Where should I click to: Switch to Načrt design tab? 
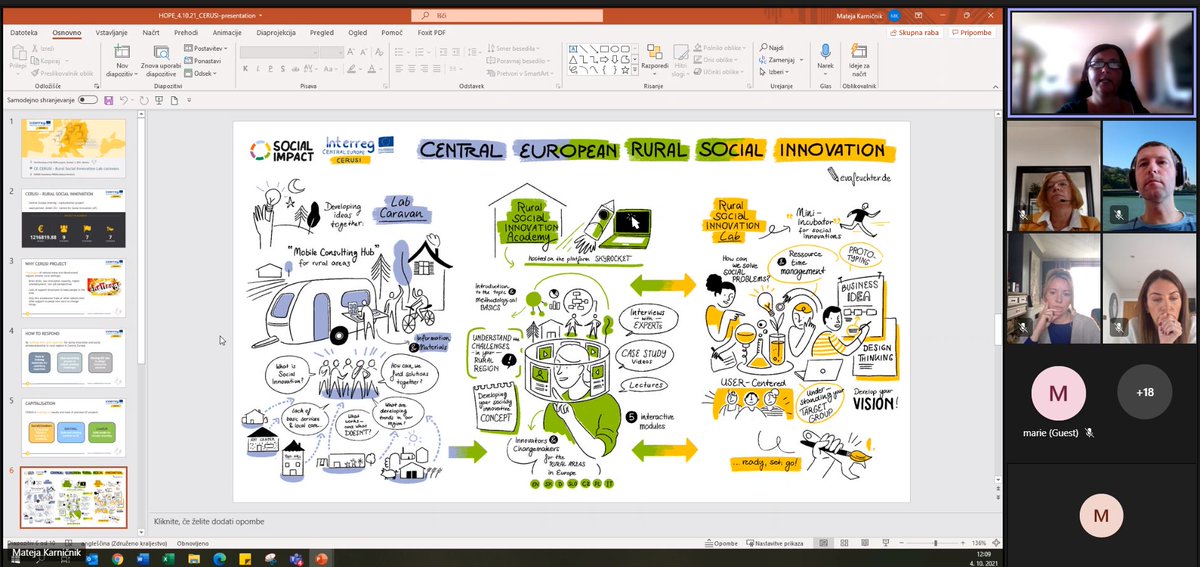(x=151, y=32)
